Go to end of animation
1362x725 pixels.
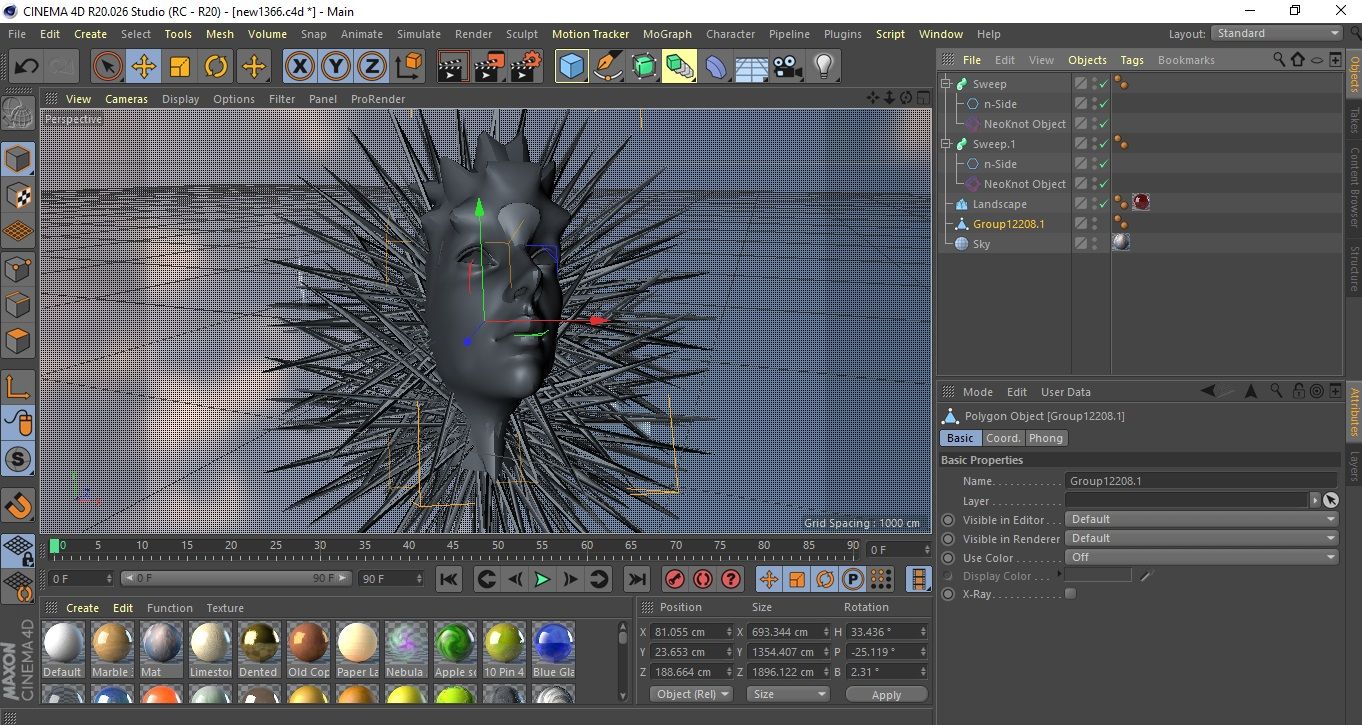pos(636,578)
